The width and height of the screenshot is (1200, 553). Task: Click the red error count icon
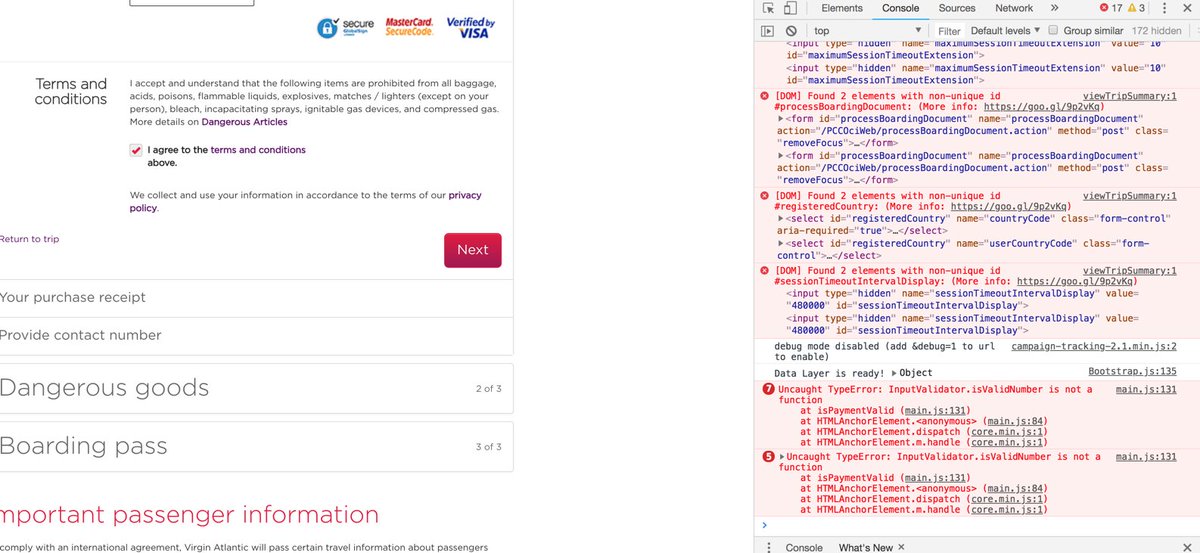(x=1103, y=8)
